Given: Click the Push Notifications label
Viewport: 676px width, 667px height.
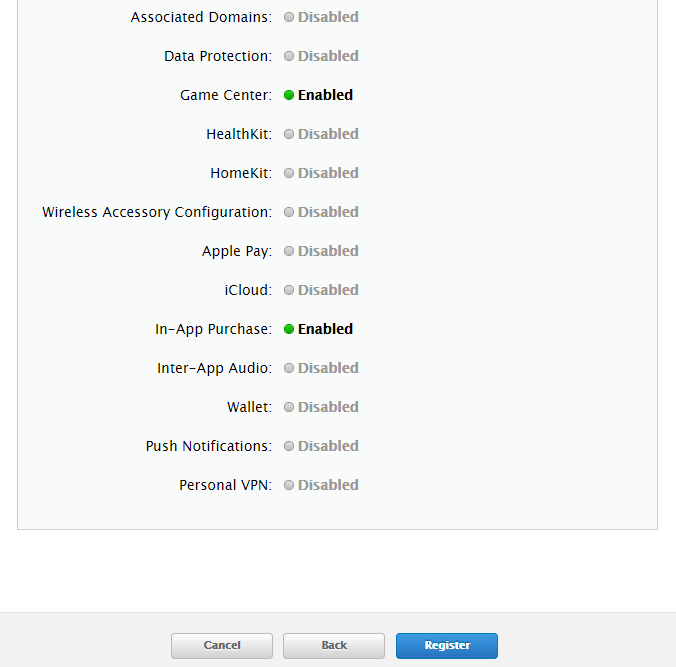Looking at the screenshot, I should point(208,446).
